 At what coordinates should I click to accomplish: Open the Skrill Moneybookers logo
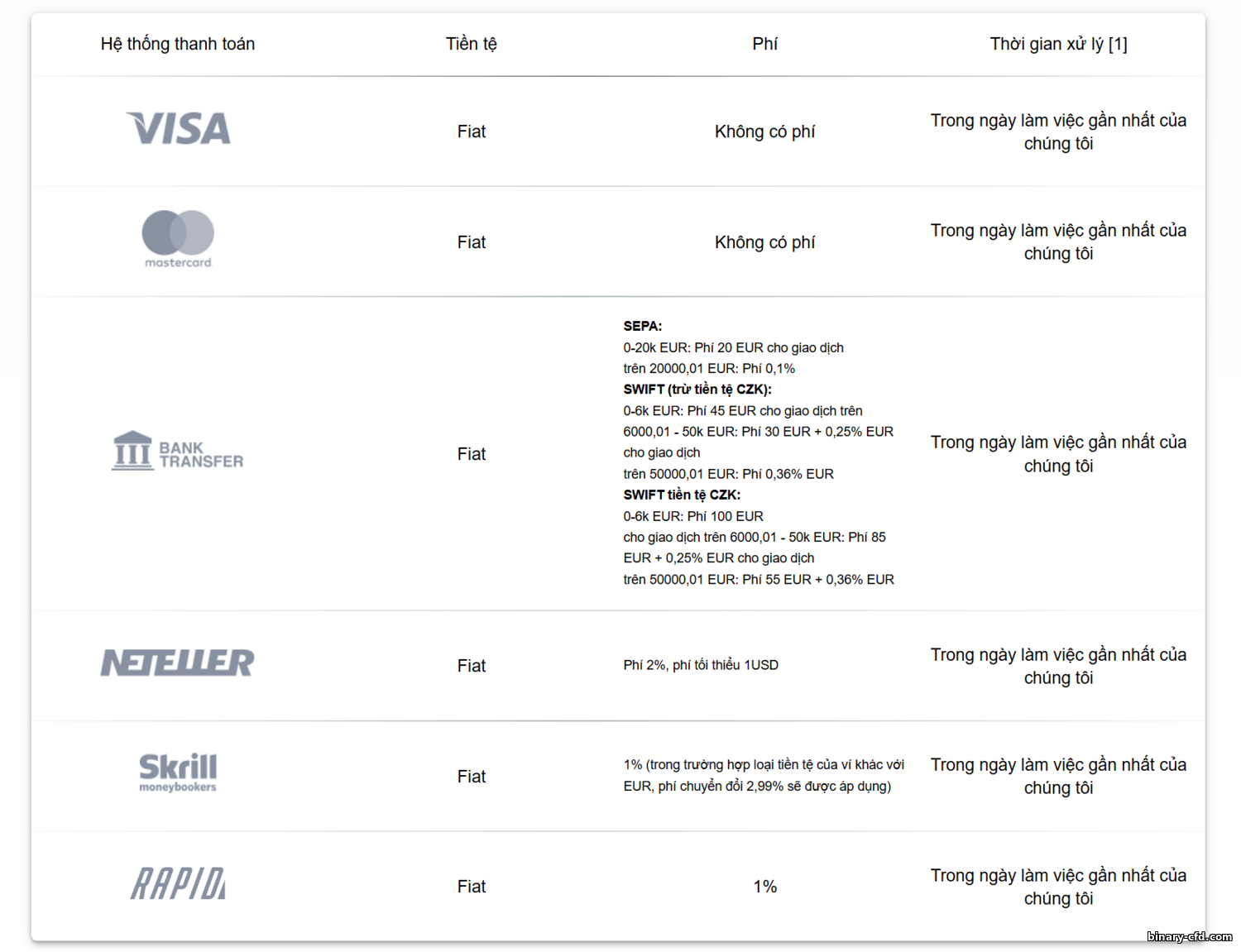click(178, 773)
